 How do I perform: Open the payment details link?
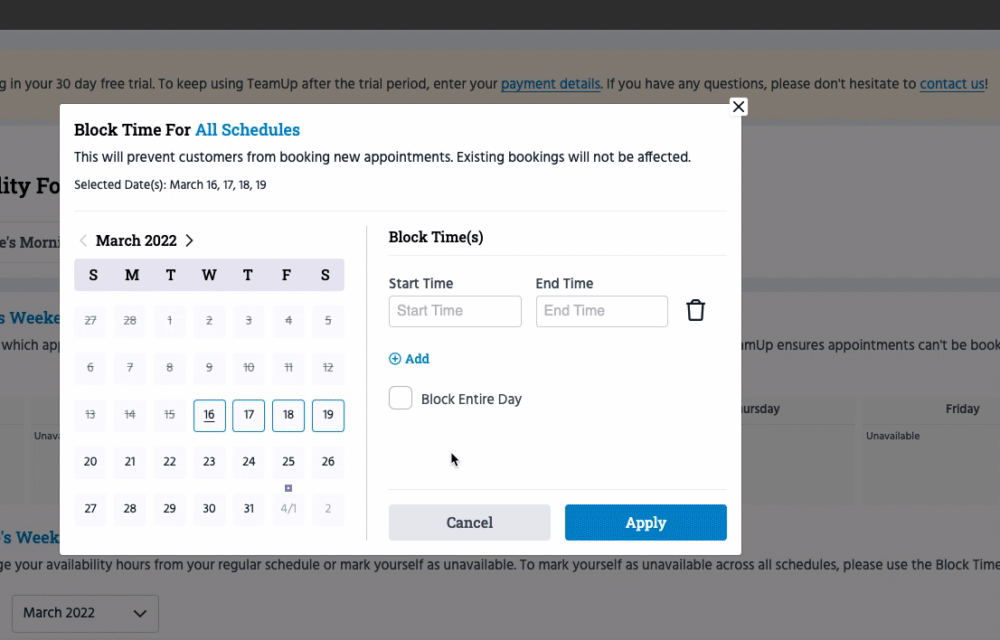(550, 84)
